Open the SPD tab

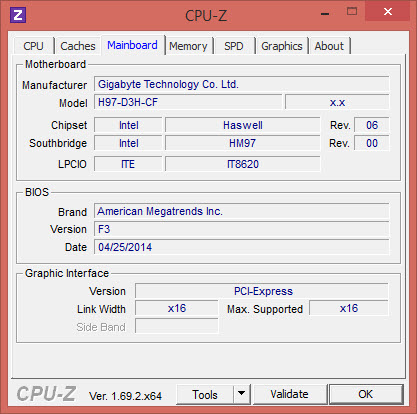[234, 46]
